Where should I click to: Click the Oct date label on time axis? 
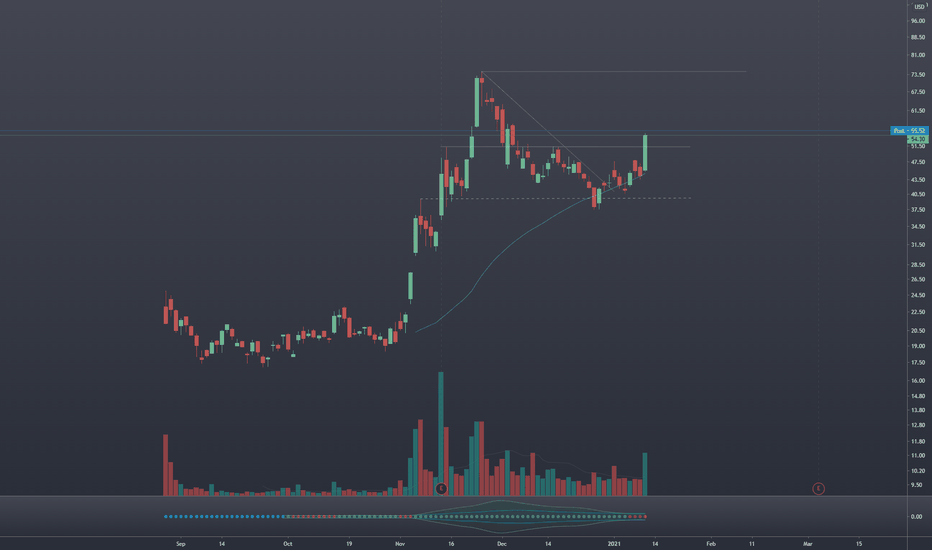coord(288,543)
